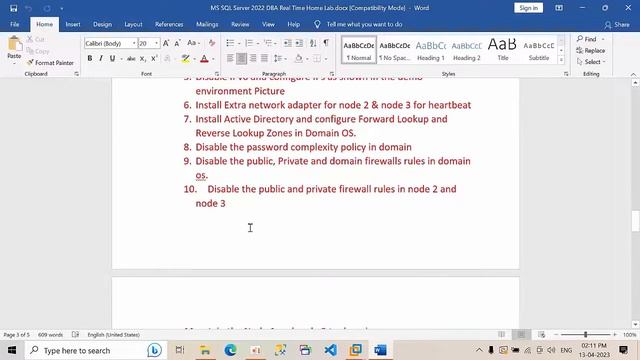640x360 pixels.
Task: Toggle italic formatting
Action: [x=101, y=59]
